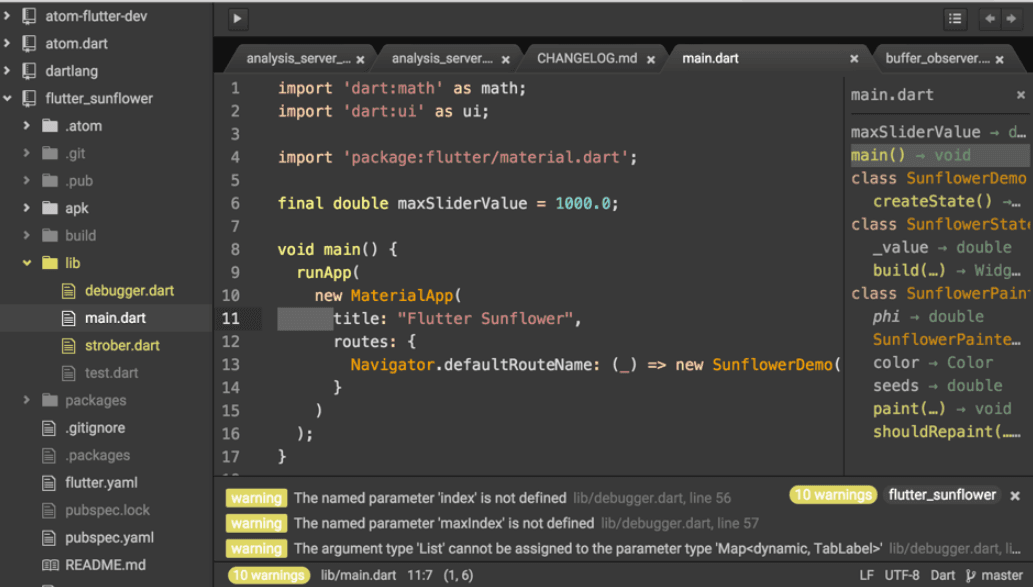1033x587 pixels.
Task: Switch to the second analysis_server tab
Action: pyautogui.click(x=442, y=59)
